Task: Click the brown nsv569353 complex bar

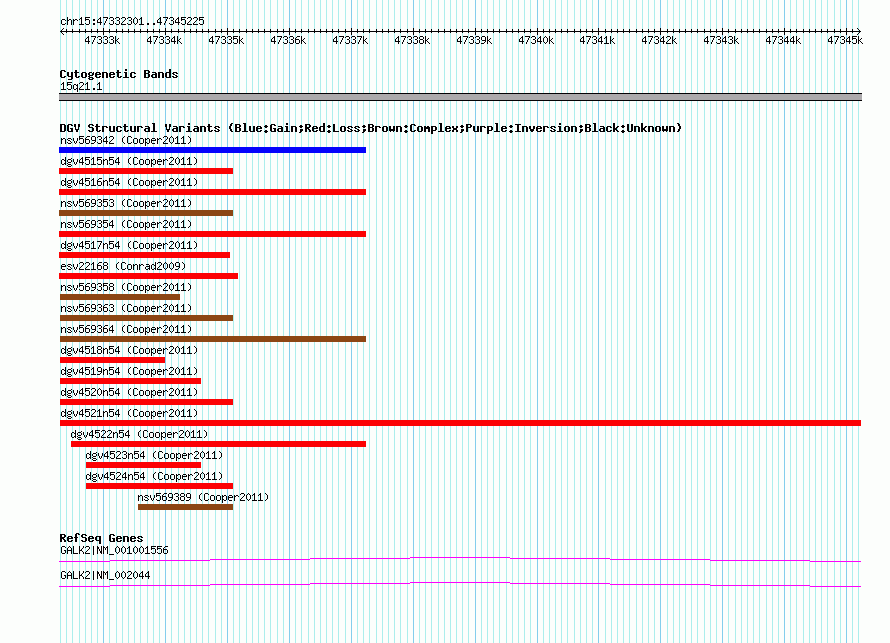Action: pos(146,213)
